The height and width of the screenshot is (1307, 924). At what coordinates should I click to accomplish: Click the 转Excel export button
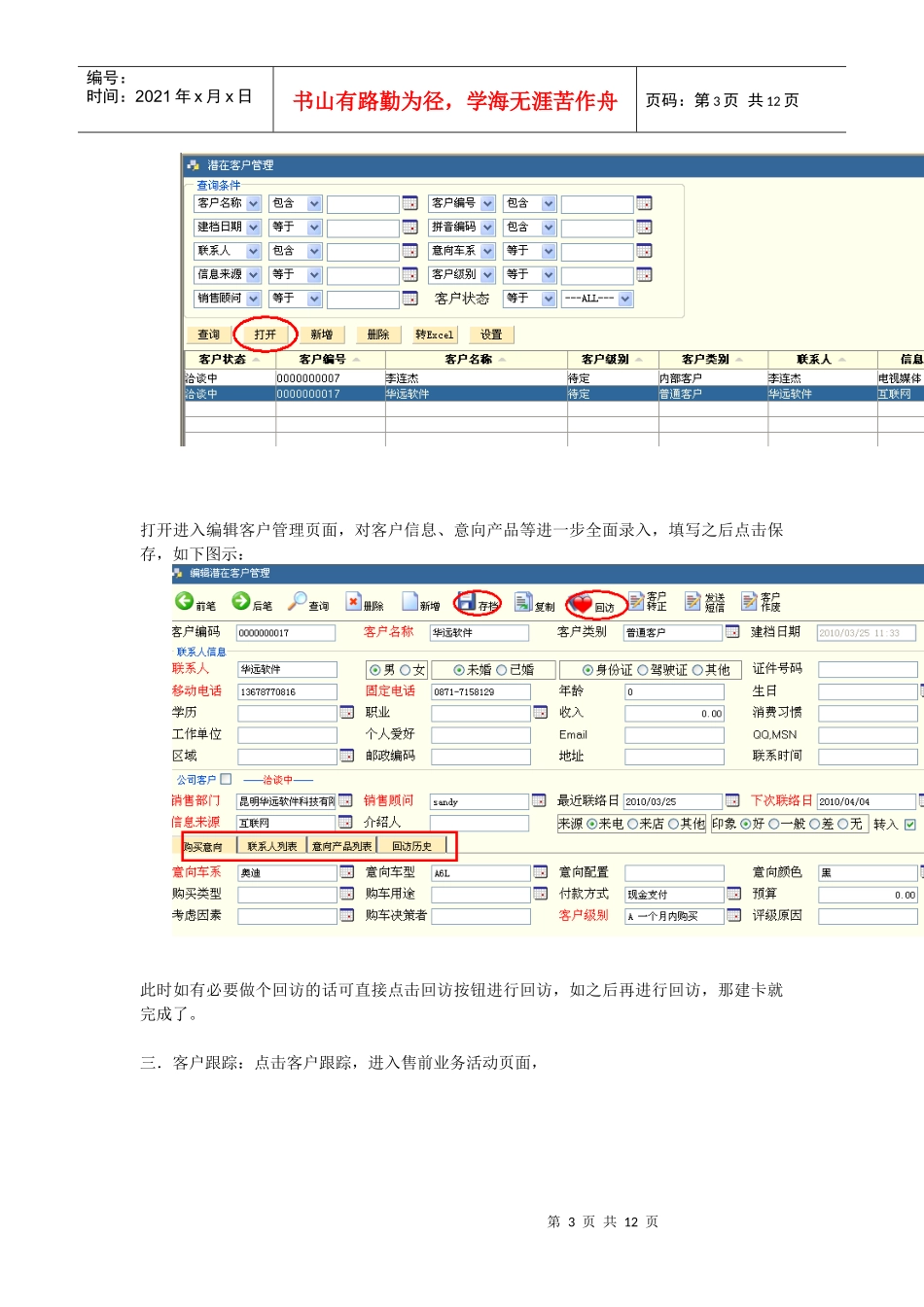click(x=435, y=335)
